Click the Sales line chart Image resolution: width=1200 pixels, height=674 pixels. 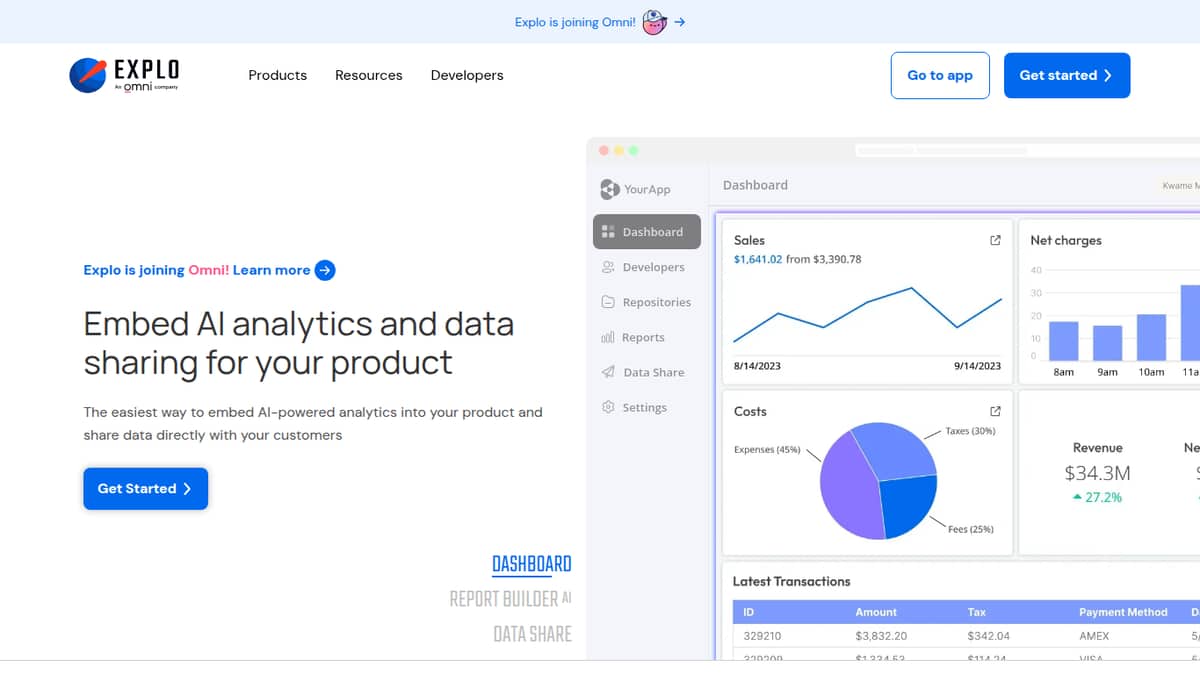coord(867,315)
